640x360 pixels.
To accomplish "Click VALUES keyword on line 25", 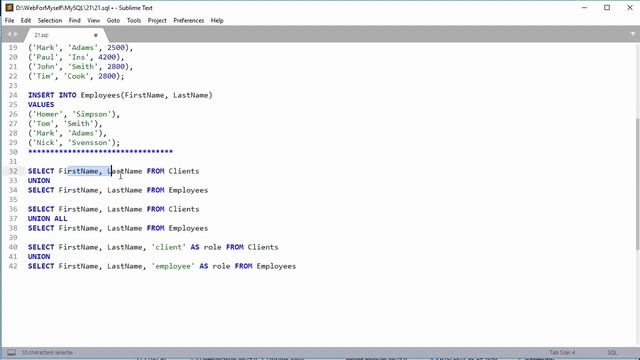I will (41, 104).
